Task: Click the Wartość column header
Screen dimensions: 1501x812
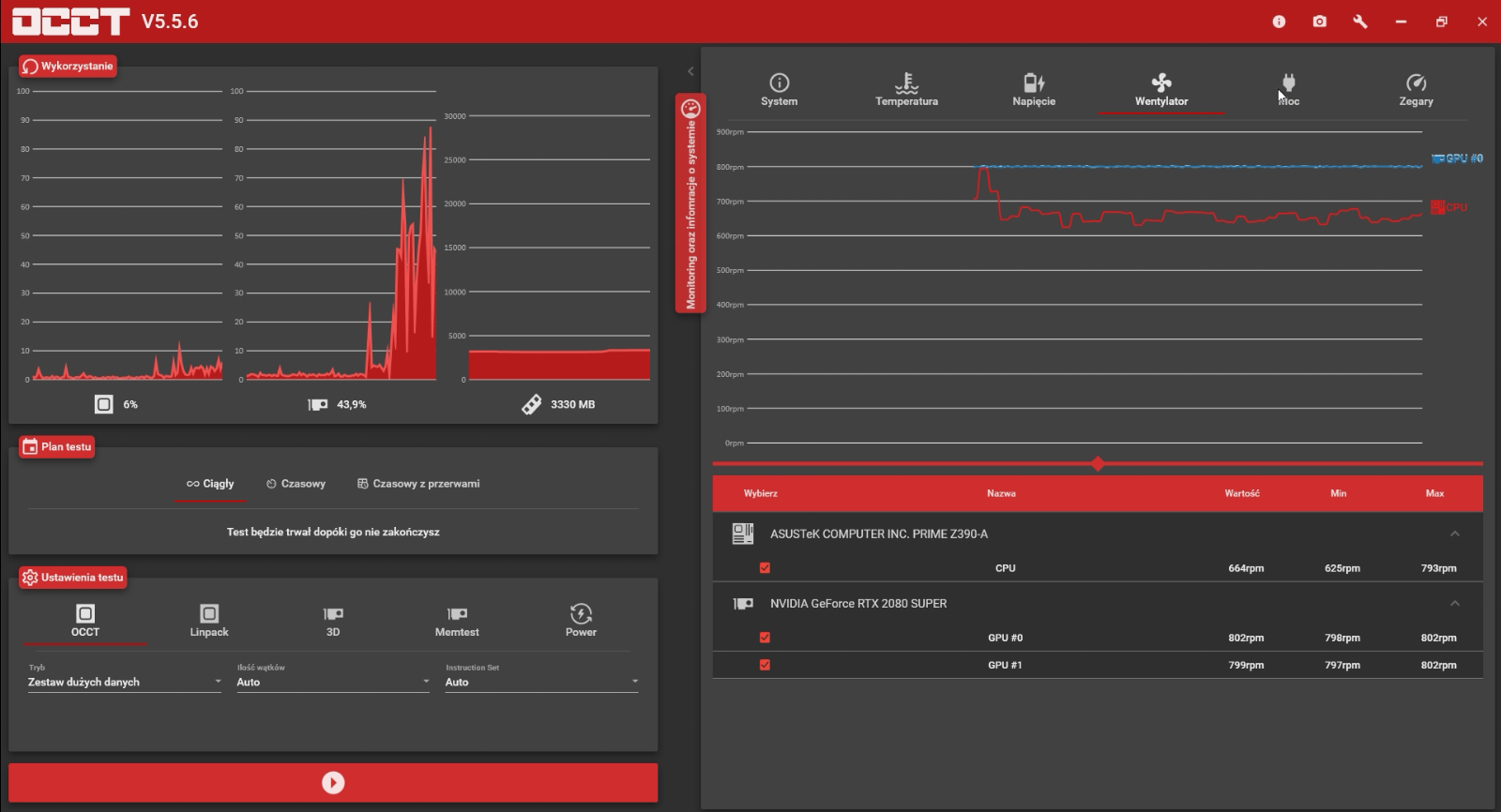Action: 1242,493
